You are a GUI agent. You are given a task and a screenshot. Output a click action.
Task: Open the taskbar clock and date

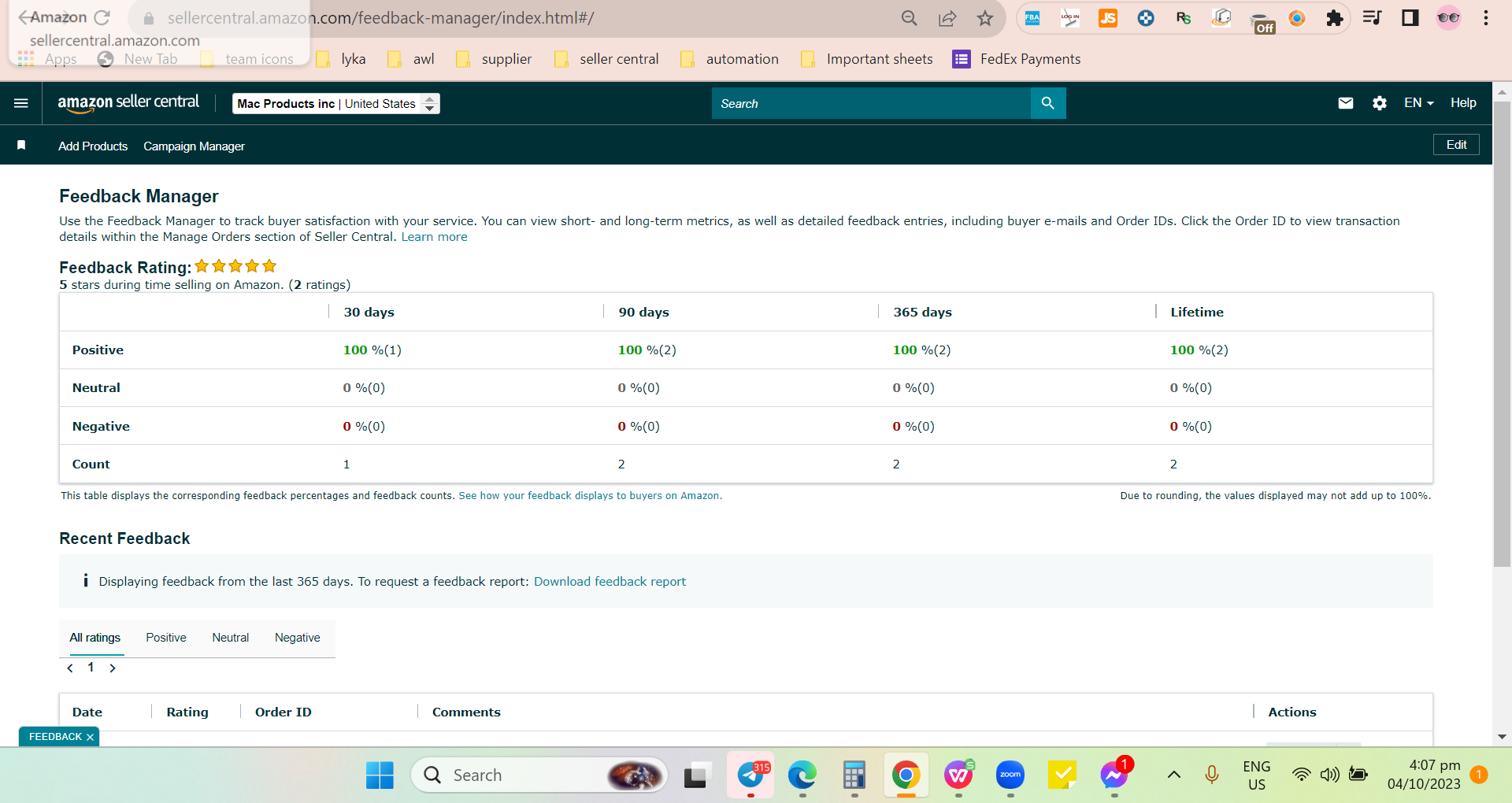click(x=1424, y=775)
